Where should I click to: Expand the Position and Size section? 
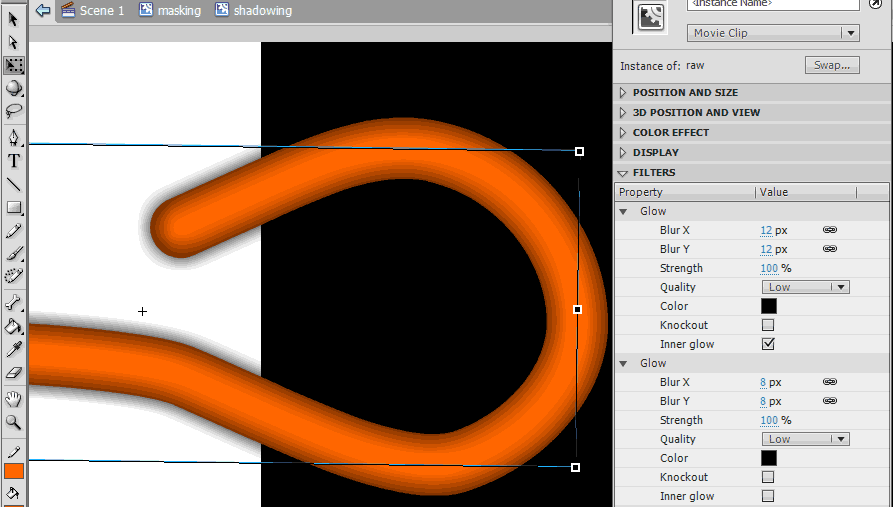pos(622,92)
